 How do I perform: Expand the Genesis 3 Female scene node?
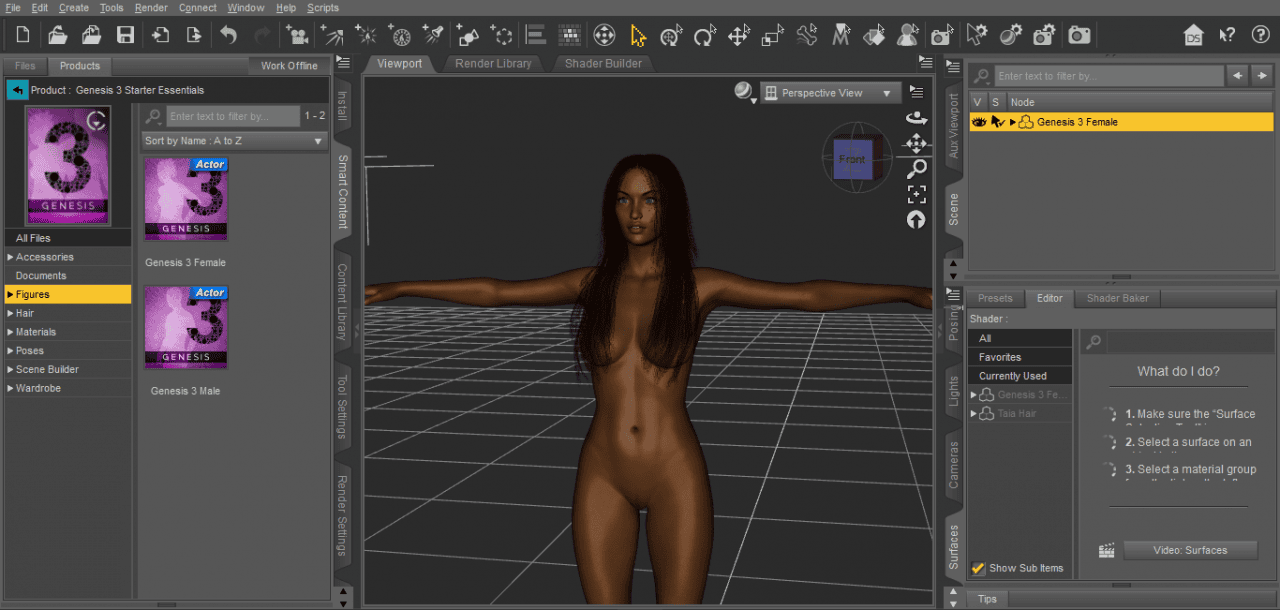(x=1012, y=121)
